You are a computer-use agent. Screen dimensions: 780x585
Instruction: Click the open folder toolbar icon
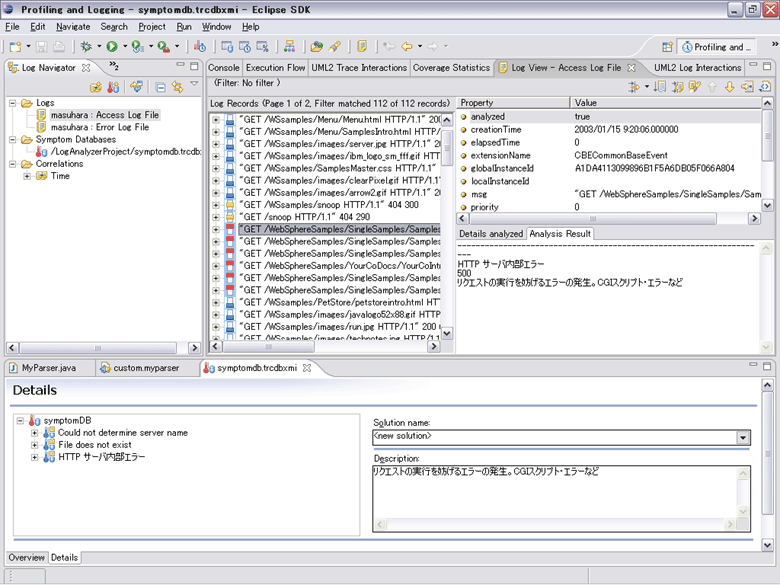point(316,47)
